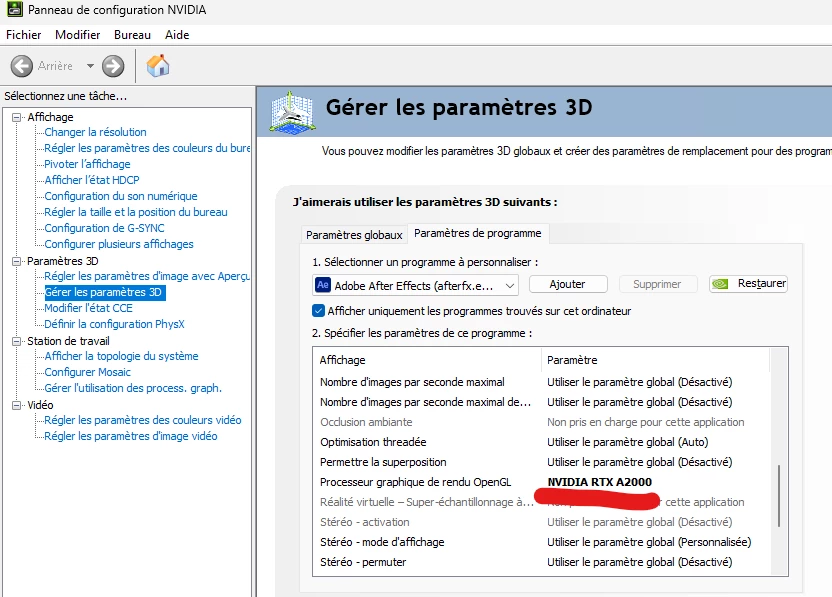Switch to Paramètres globaux tab
The height and width of the screenshot is (597, 832).
[354, 235]
